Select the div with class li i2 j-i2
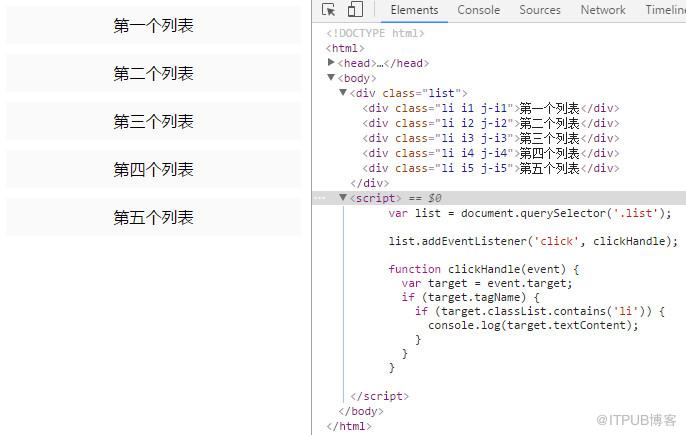686x435 pixels. (490, 123)
